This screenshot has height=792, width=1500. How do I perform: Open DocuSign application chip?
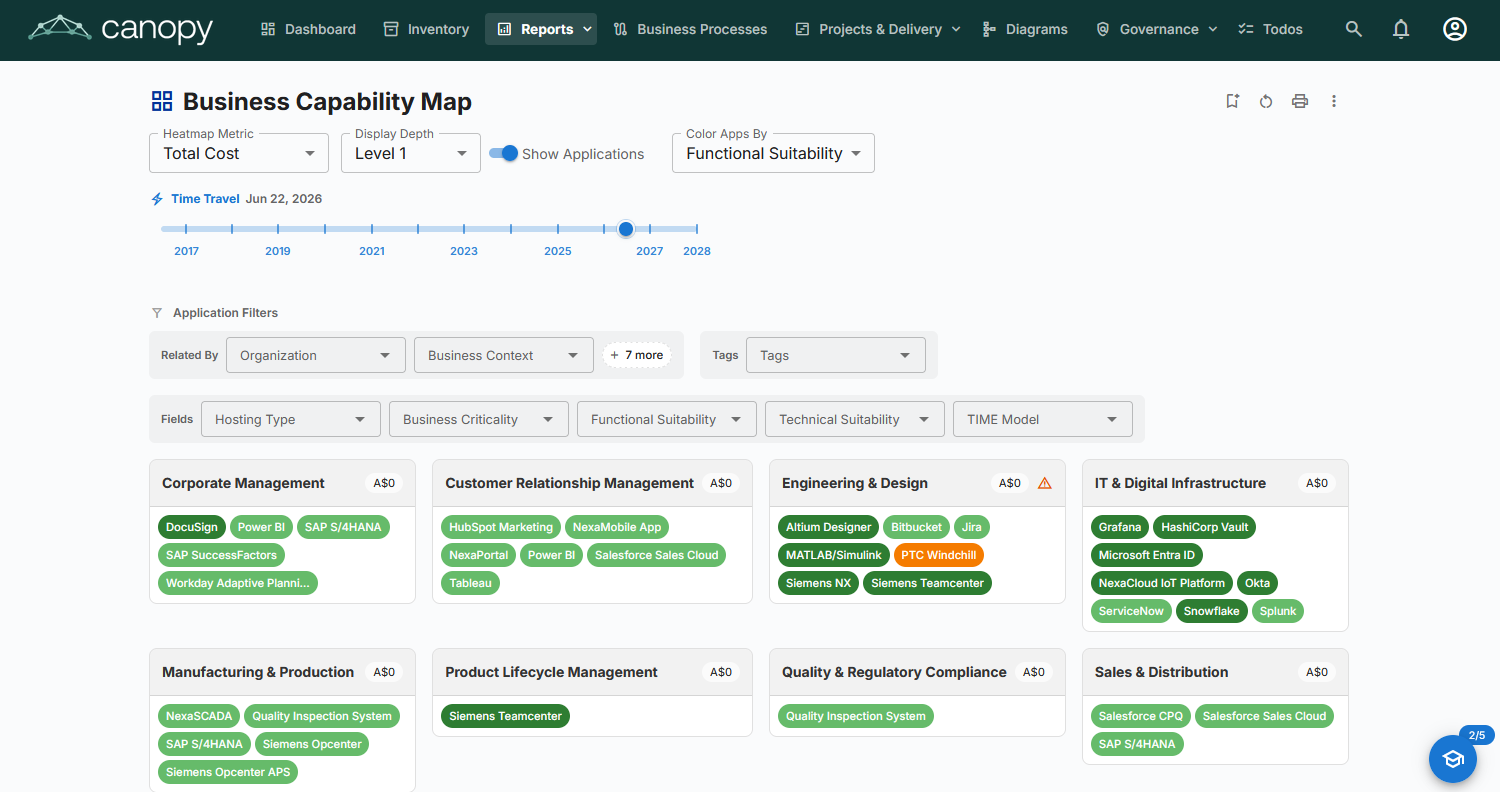pyautogui.click(x=192, y=527)
